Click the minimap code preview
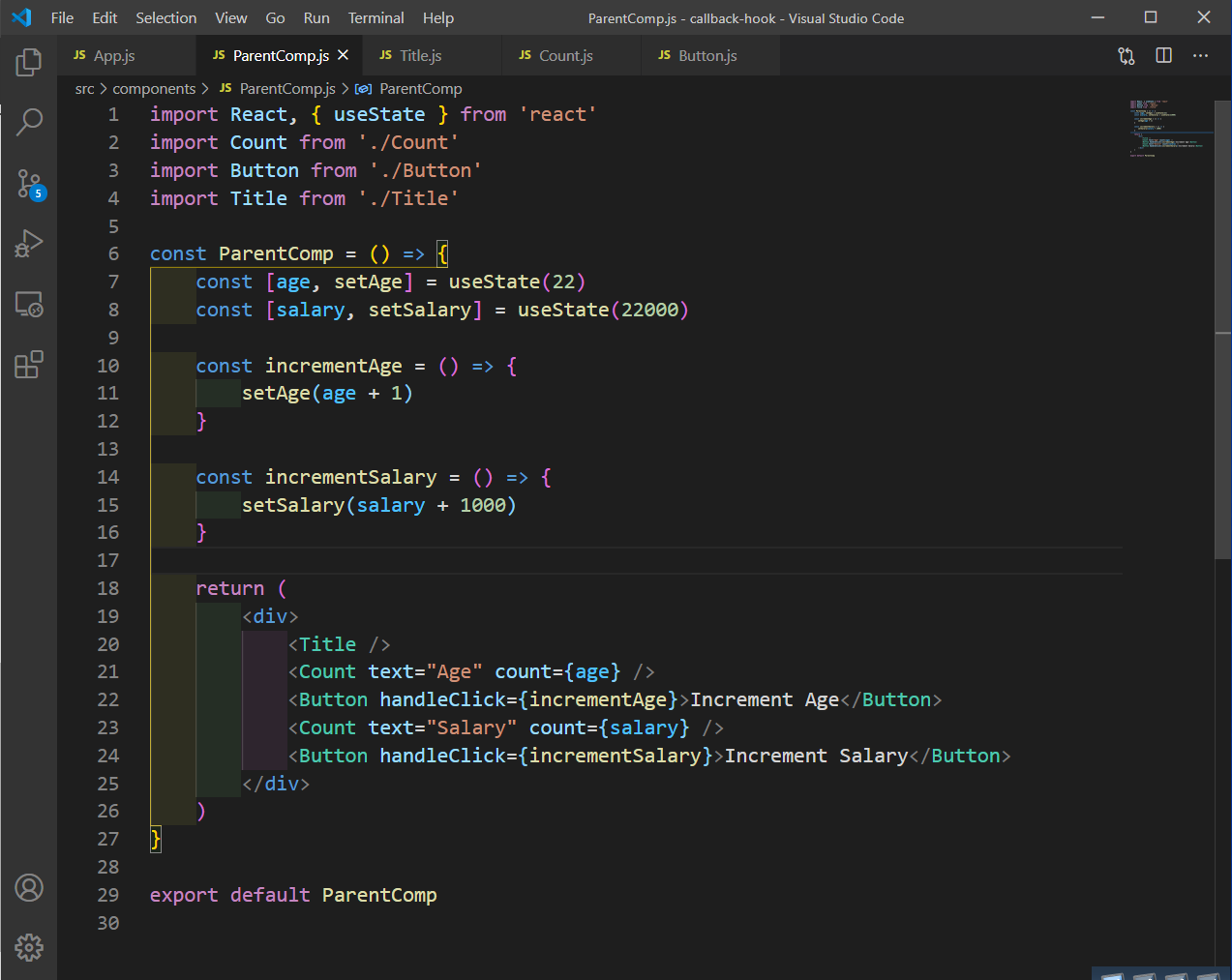The image size is (1232, 980). (x=1169, y=128)
